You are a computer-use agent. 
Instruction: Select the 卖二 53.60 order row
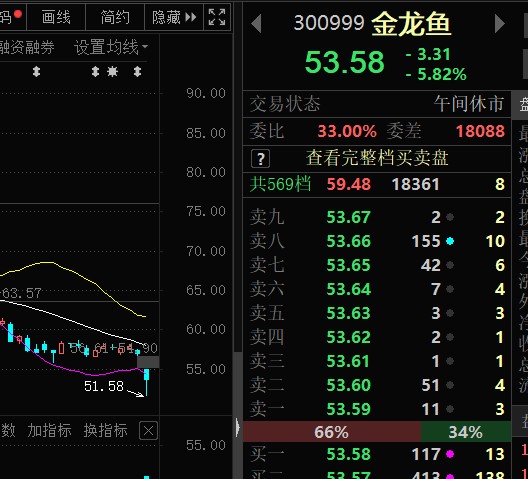pos(377,385)
